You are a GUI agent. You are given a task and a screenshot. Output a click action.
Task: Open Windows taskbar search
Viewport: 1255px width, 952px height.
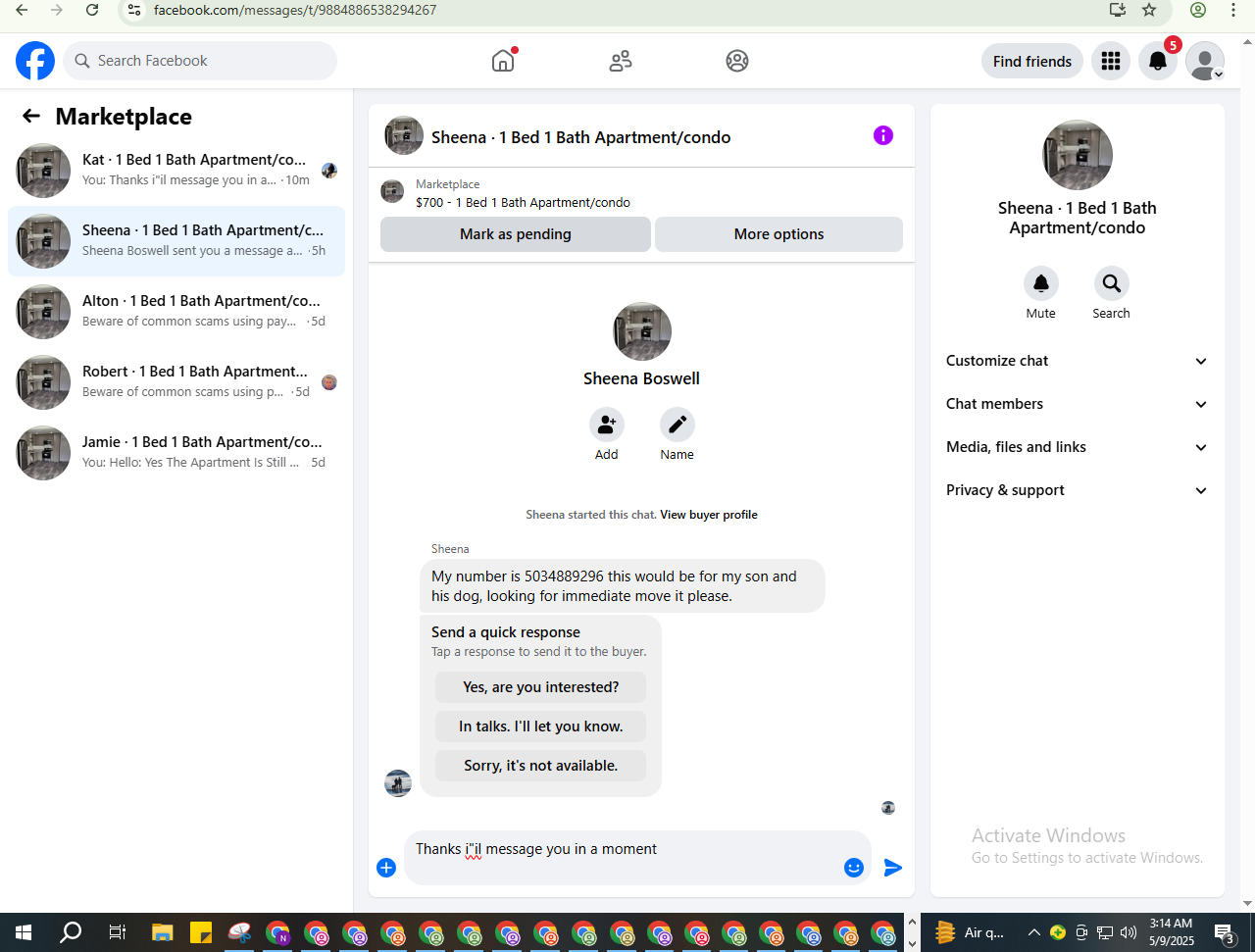[71, 932]
